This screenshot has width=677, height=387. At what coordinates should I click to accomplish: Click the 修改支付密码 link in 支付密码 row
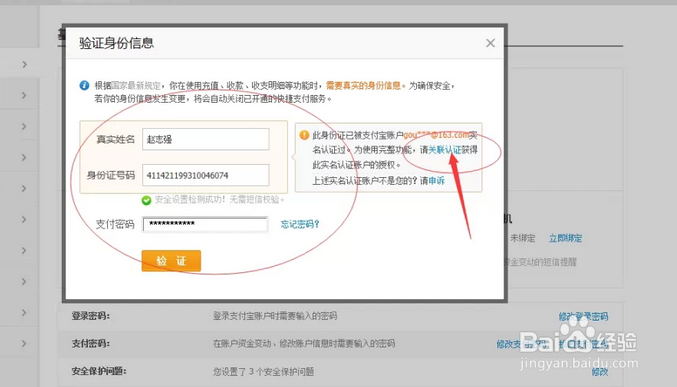[x=522, y=344]
